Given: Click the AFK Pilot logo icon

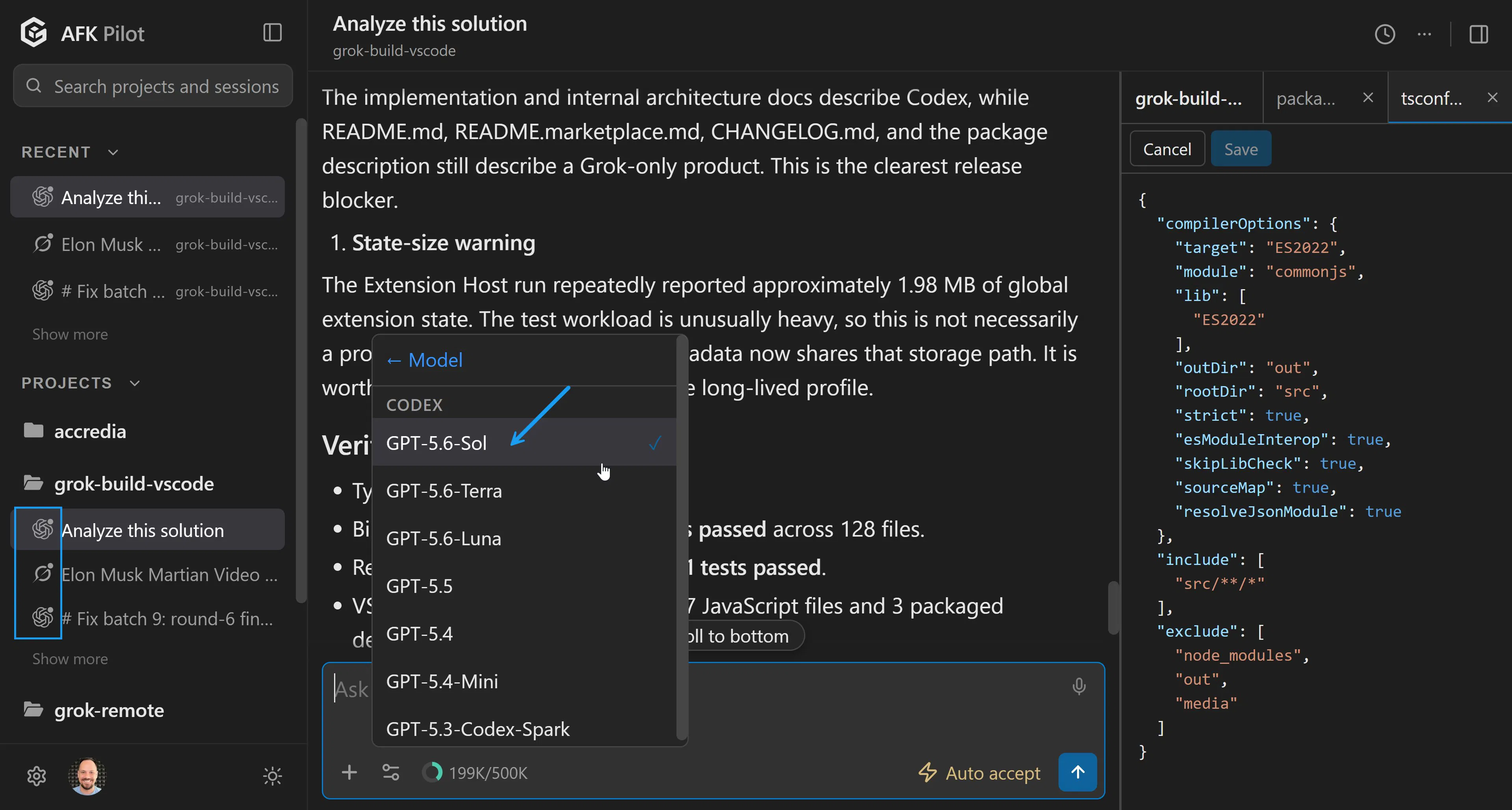Looking at the screenshot, I should 33,32.
